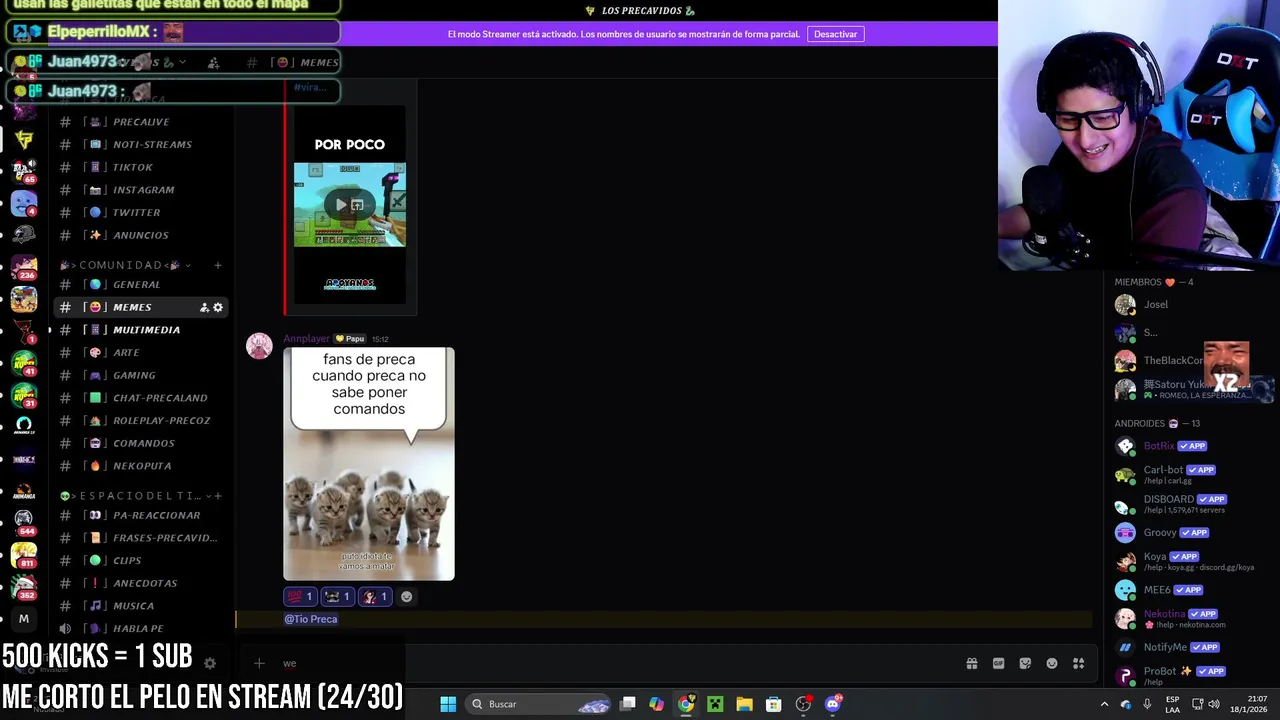
Task: Add a channel to the COMUNIDAD category
Action: tap(217, 265)
